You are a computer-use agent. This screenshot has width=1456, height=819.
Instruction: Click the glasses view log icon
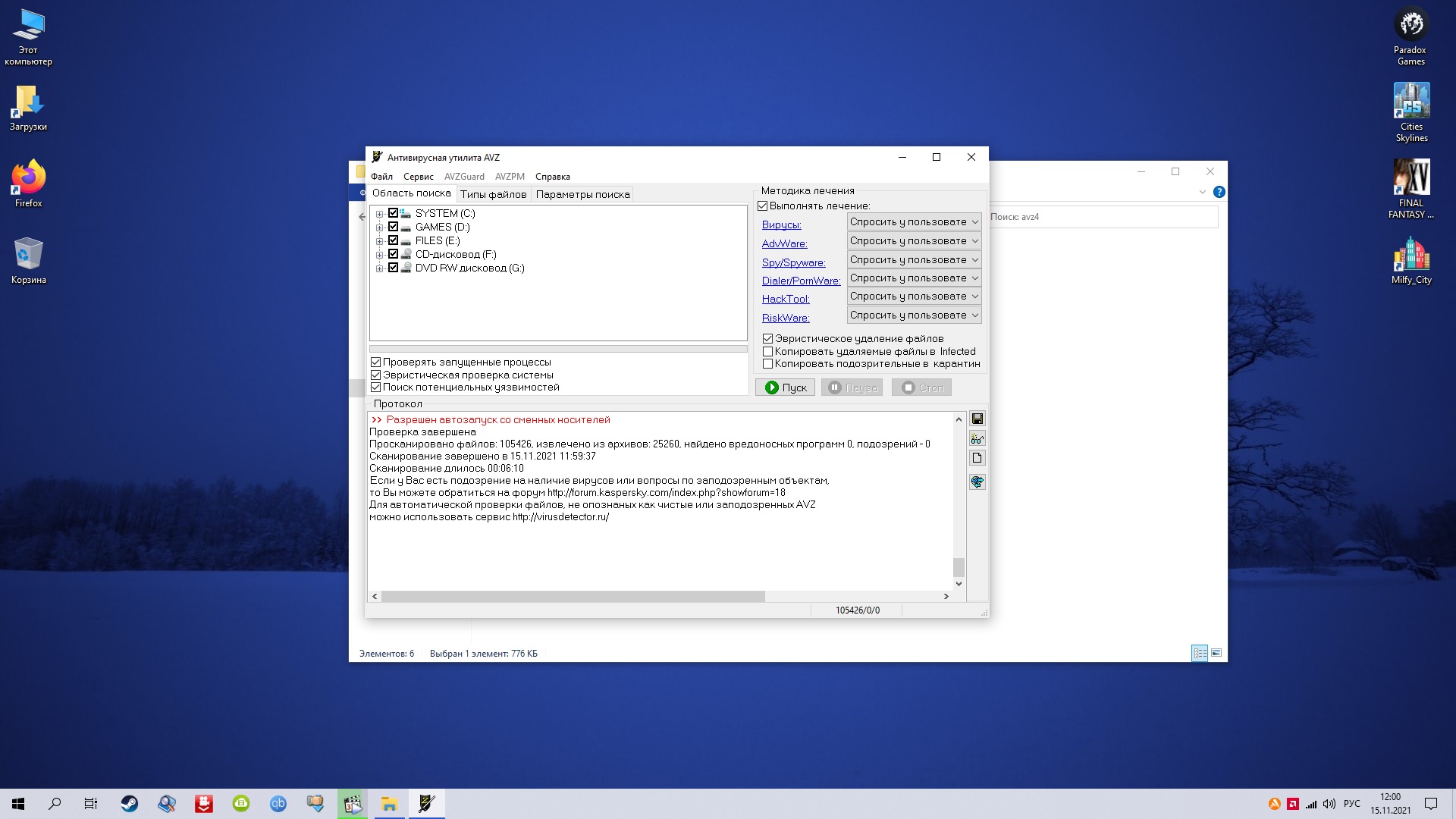point(977,439)
